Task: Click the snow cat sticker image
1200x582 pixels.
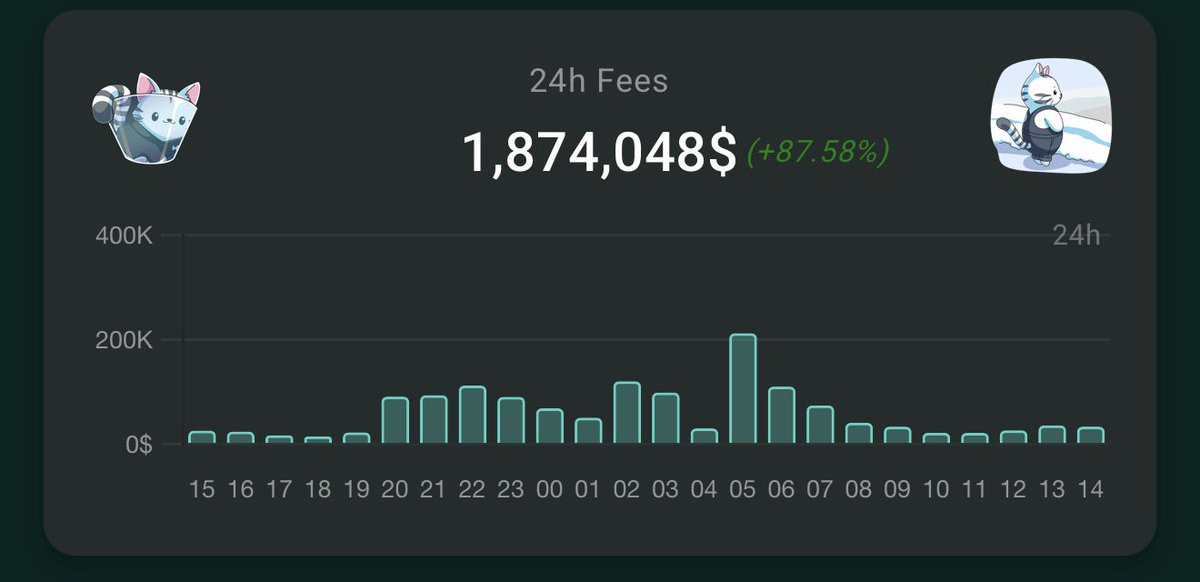Action: coord(1053,115)
